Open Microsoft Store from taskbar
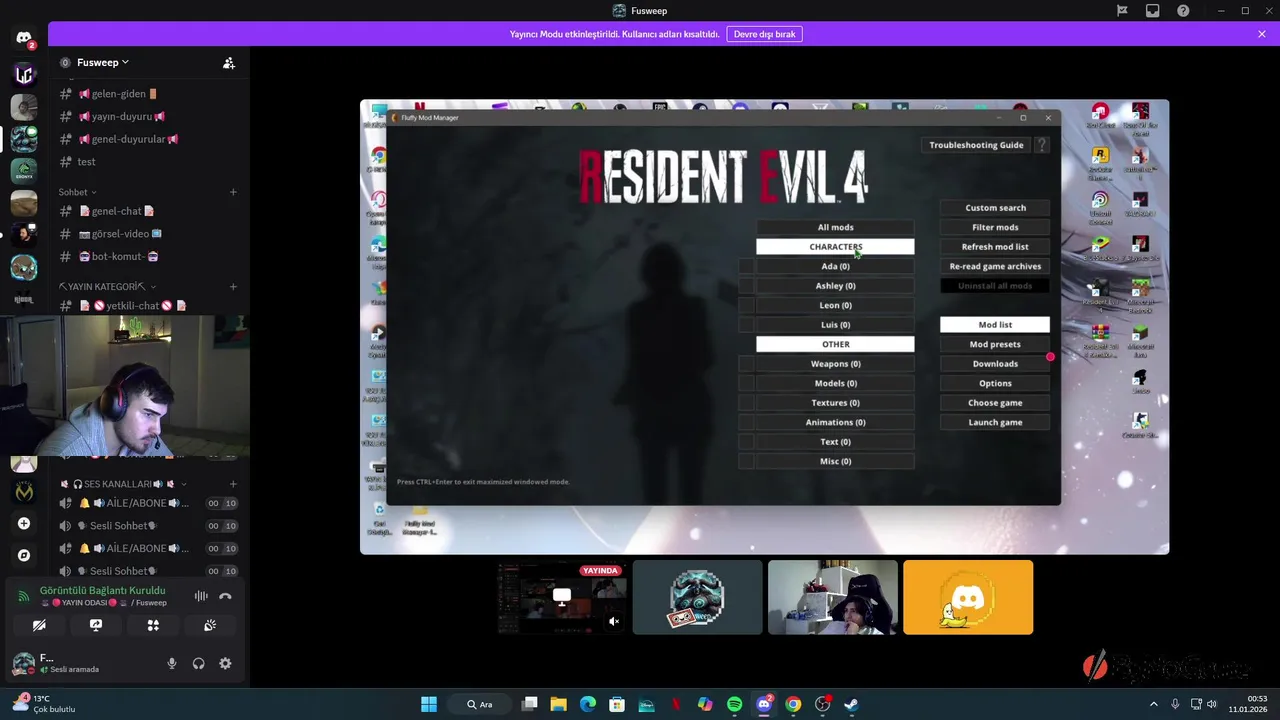Screen dimensions: 1280x720 [x=617, y=704]
